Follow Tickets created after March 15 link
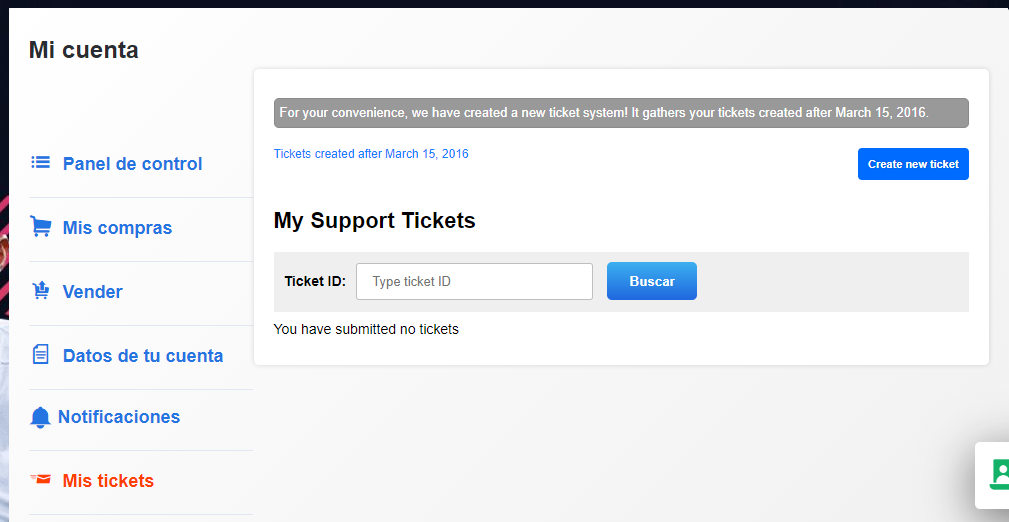The height and width of the screenshot is (522, 1009). coord(371,154)
